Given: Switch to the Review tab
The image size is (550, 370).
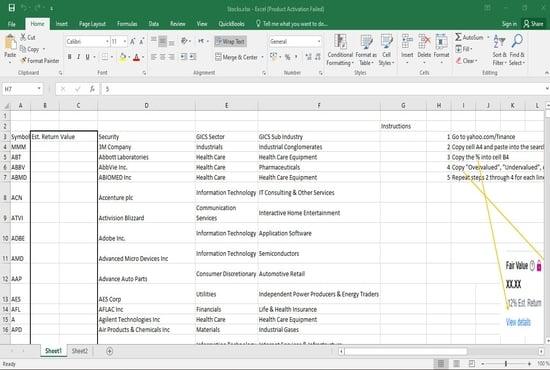Looking at the screenshot, I should pos(177,24).
